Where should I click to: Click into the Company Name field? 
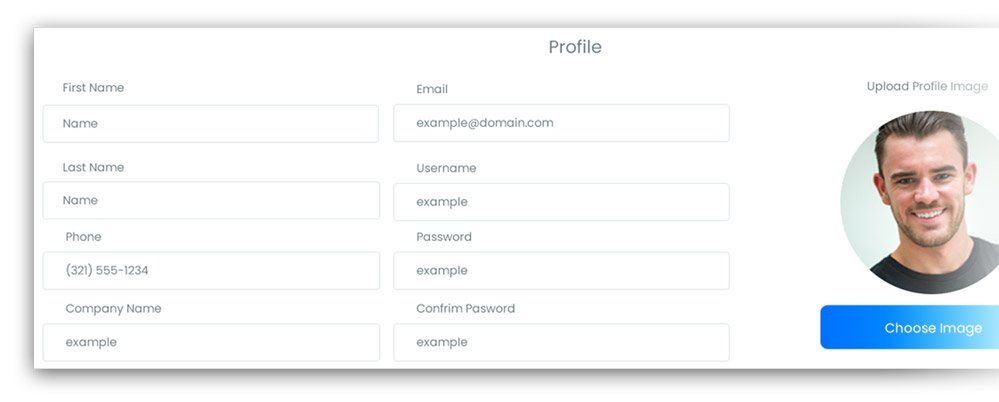[x=210, y=343]
